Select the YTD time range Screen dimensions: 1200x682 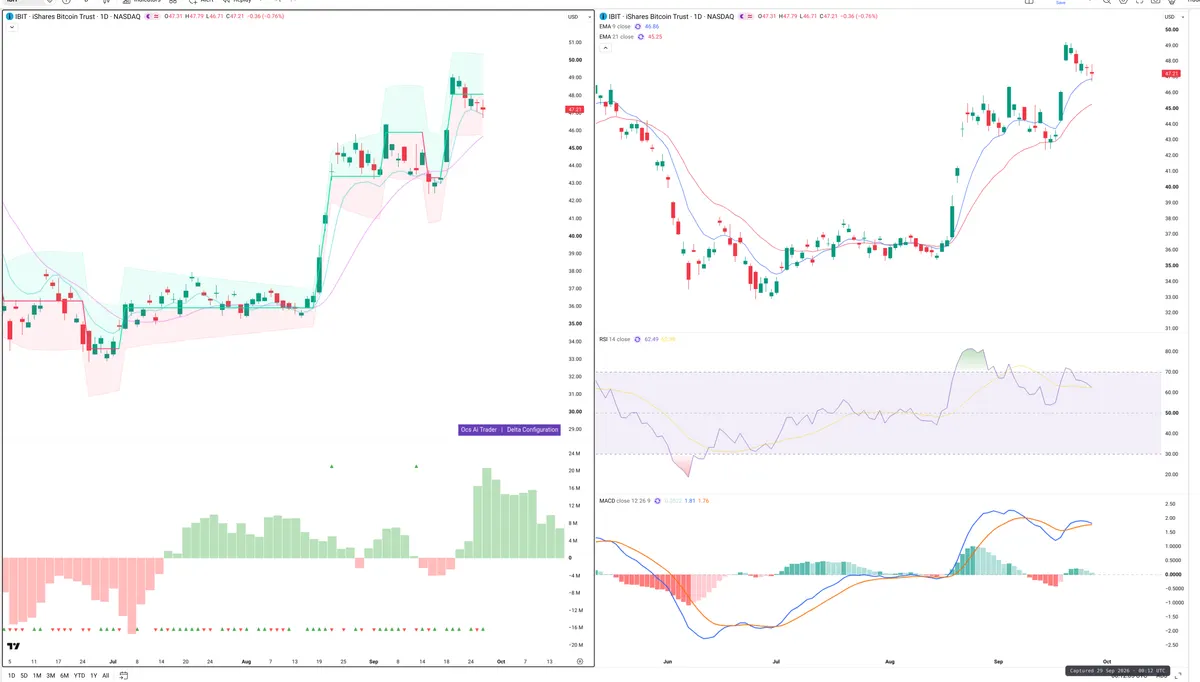[79, 676]
